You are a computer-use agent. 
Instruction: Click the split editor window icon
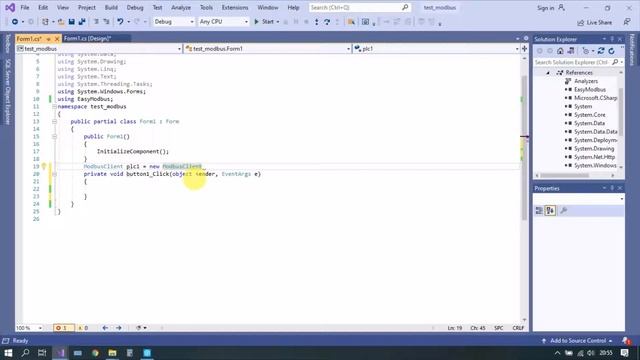524,49
